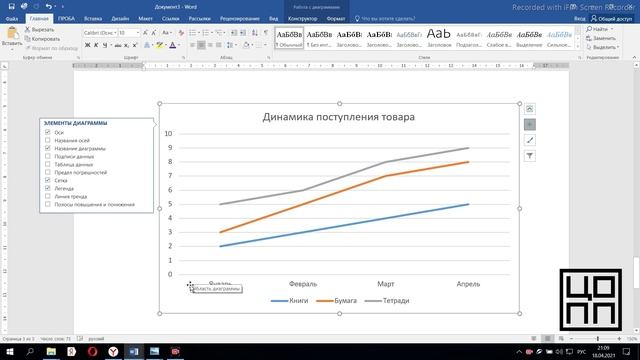The image size is (640, 360).
Task: Apply strikethrough formatting
Action: tap(118, 45)
